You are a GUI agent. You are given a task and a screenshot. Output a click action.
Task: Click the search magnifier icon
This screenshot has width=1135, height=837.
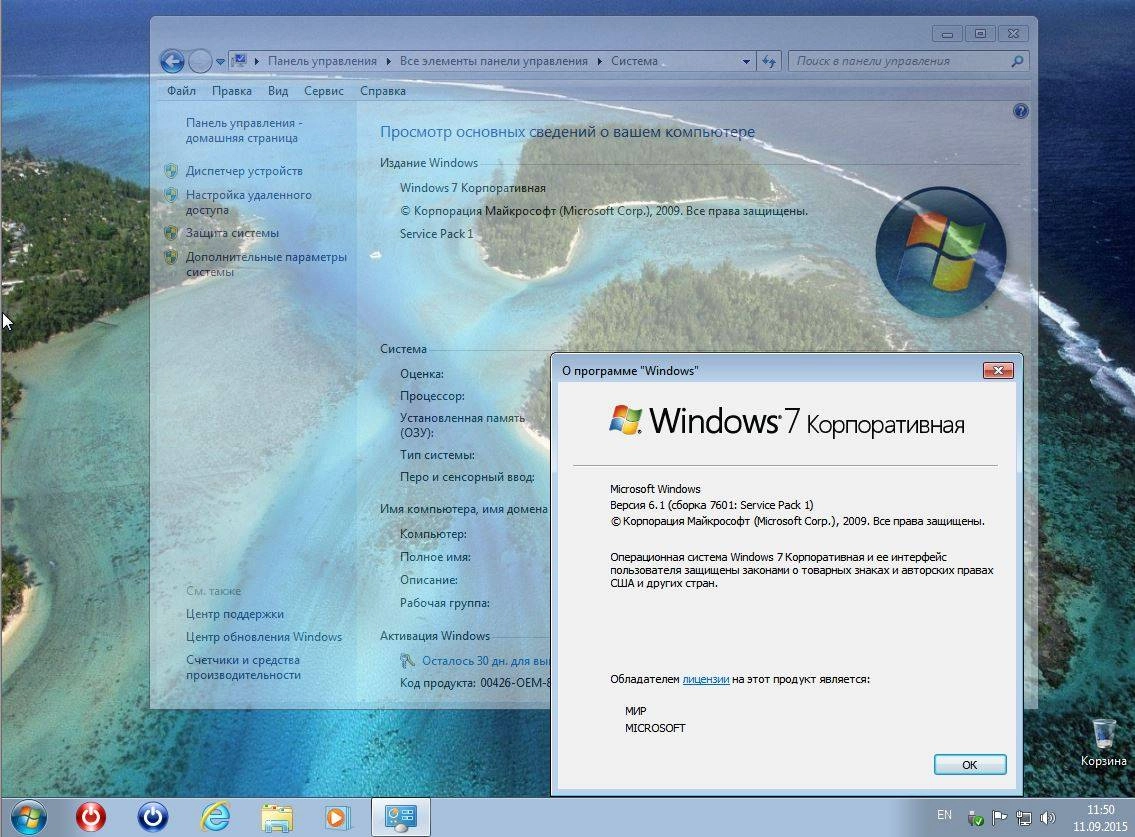click(x=1017, y=62)
